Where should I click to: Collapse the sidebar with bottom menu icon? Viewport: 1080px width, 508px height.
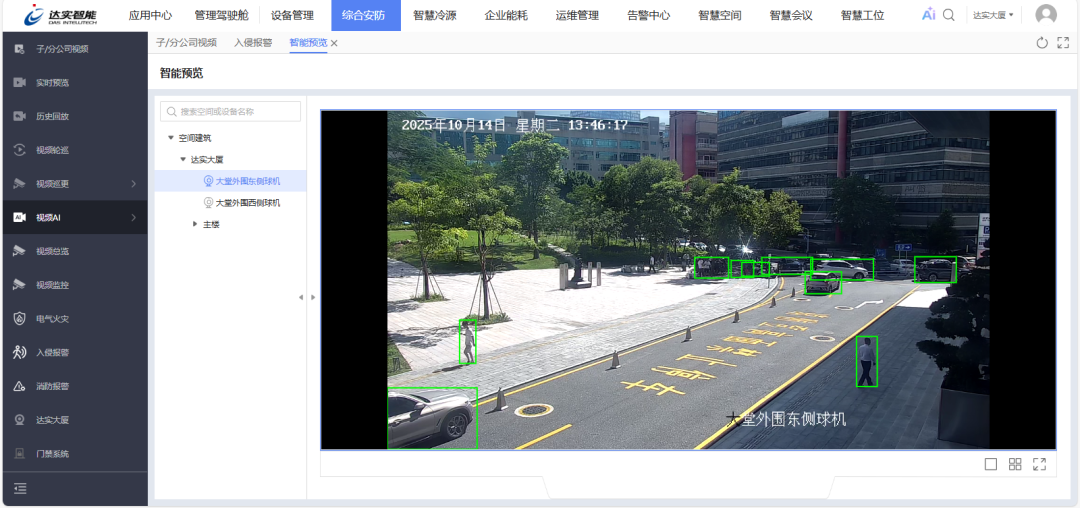(20, 489)
